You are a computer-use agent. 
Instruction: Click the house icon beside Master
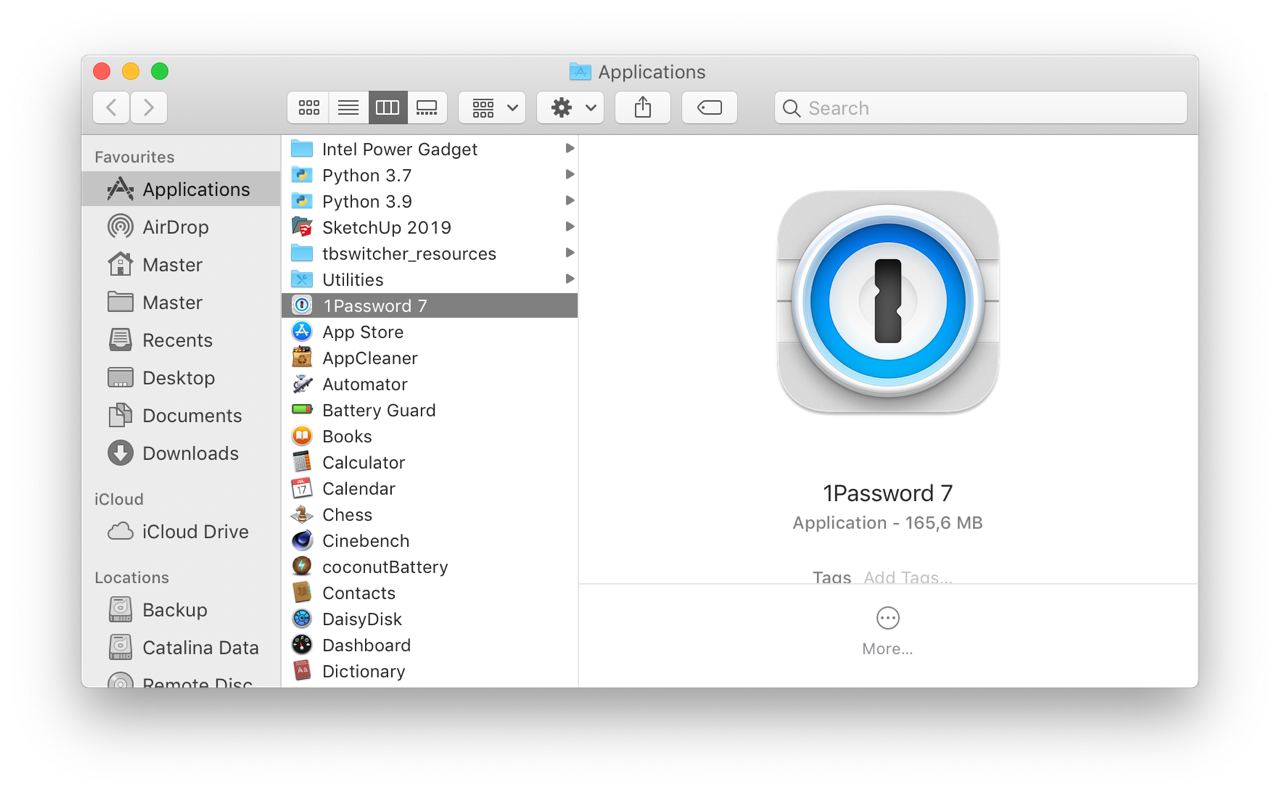coord(120,265)
